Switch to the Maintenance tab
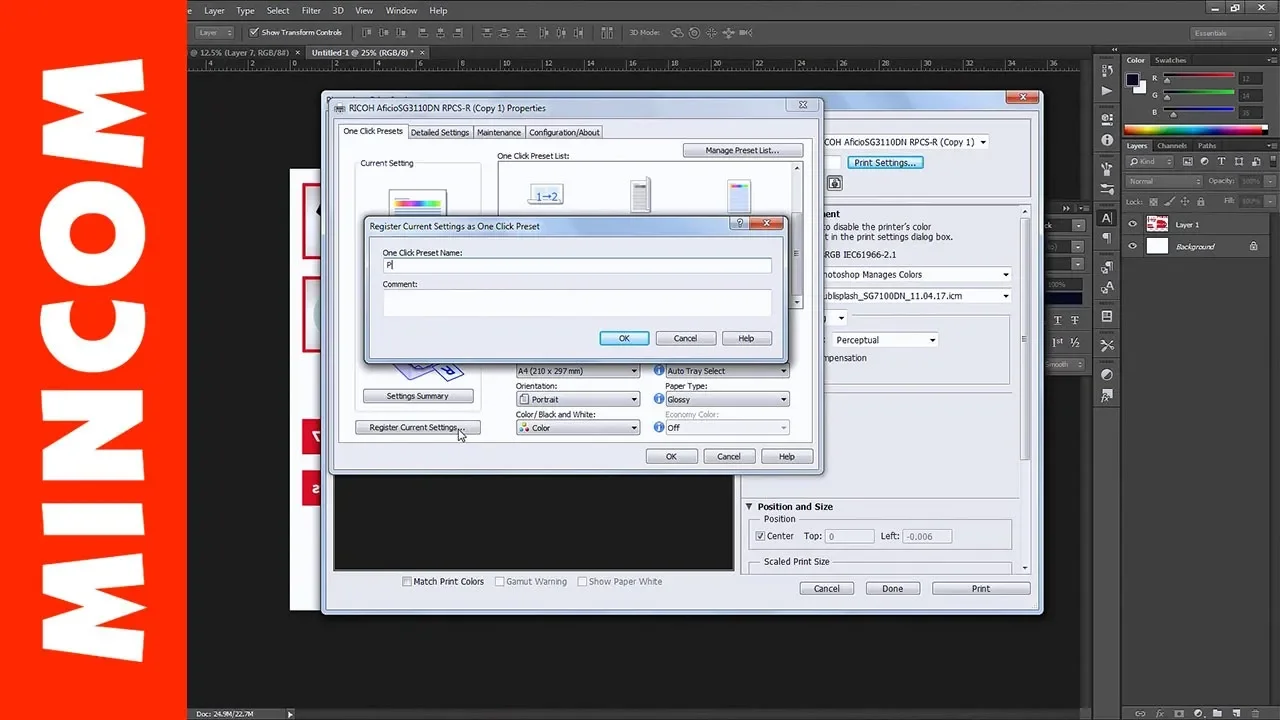The width and height of the screenshot is (1280, 720). click(x=498, y=132)
